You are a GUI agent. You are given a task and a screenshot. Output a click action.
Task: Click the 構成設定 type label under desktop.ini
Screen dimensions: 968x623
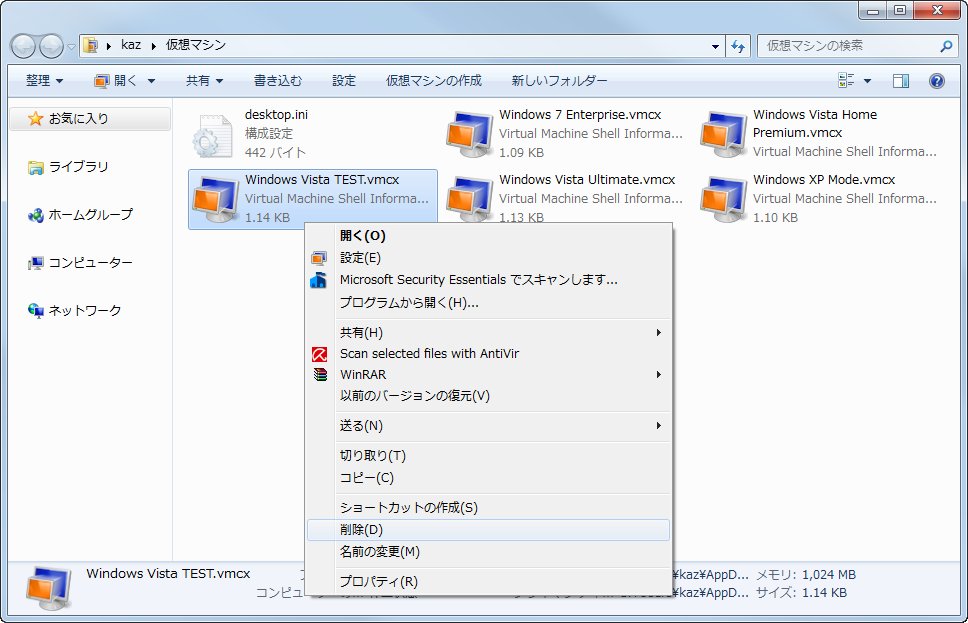(x=269, y=133)
